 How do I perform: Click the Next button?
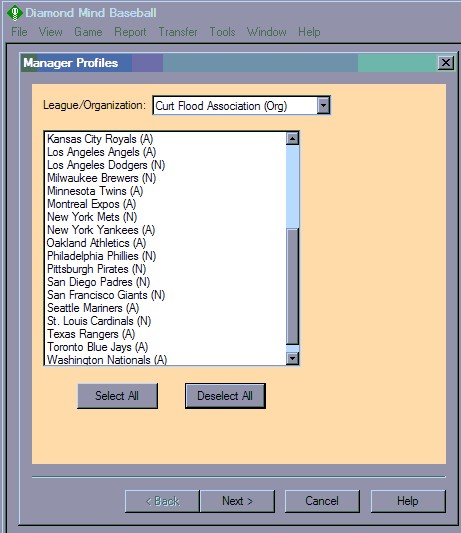237,501
